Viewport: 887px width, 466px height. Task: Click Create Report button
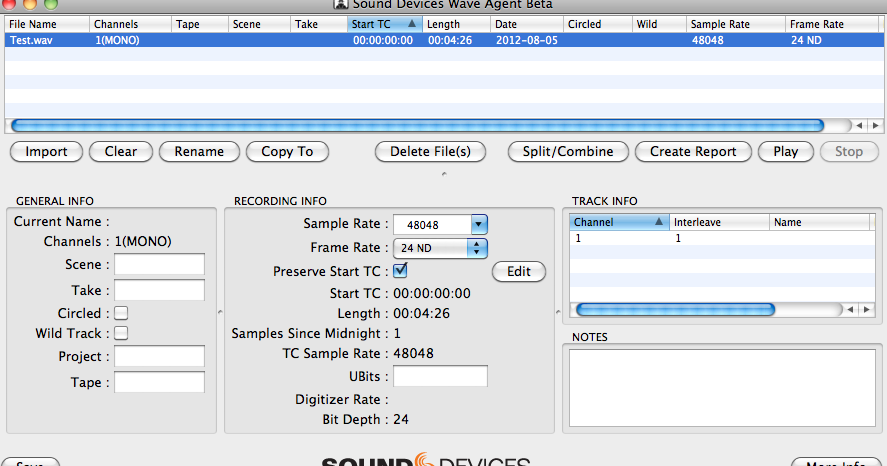[x=693, y=152]
